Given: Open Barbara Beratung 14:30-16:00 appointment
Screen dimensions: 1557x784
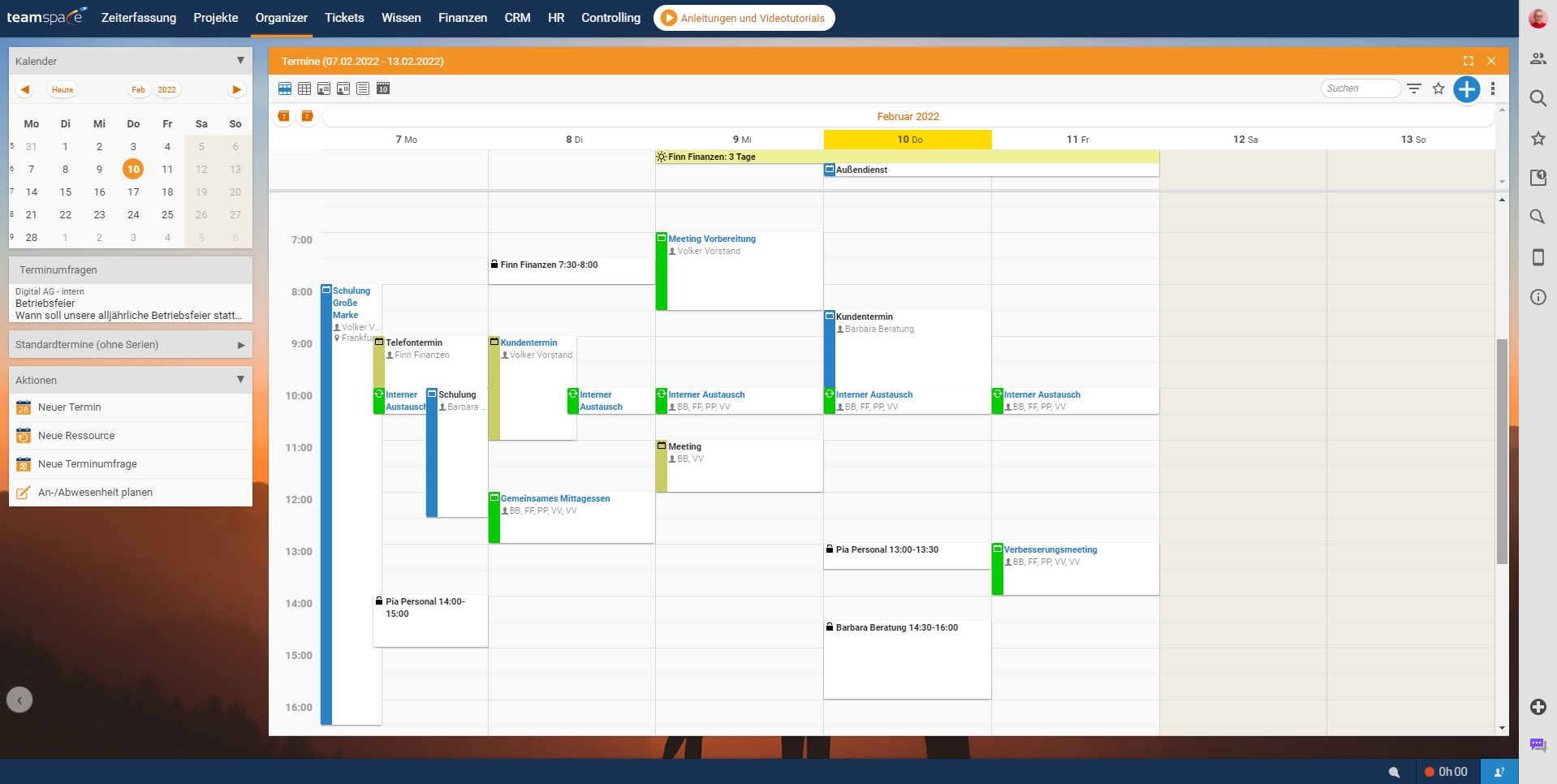Looking at the screenshot, I should [x=907, y=660].
